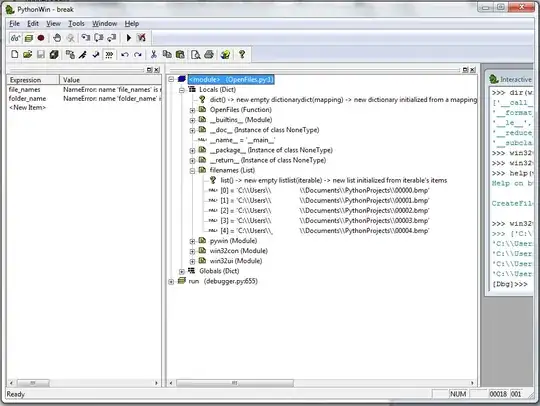This screenshot has height=406, width=540.
Task: Click the Print printer icon
Action: pyautogui.click(x=209, y=54)
